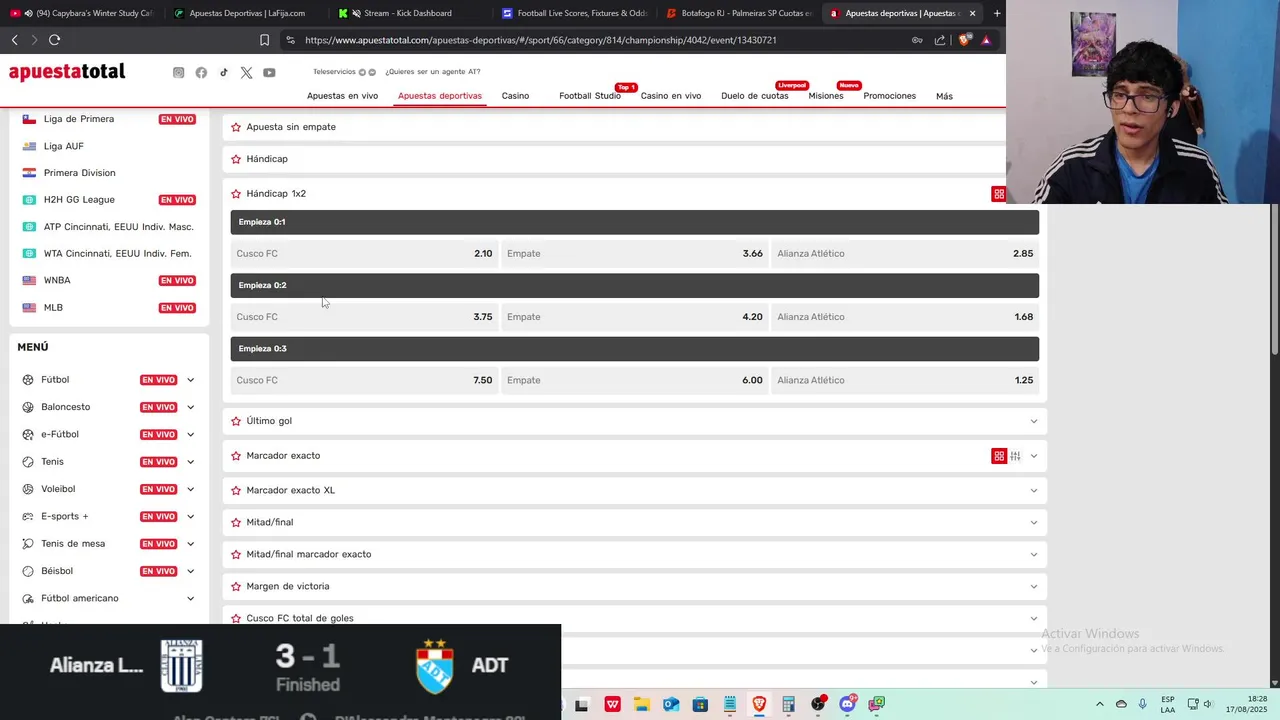
Task: Expand the Tenis menu chevron
Action: pyautogui.click(x=190, y=462)
